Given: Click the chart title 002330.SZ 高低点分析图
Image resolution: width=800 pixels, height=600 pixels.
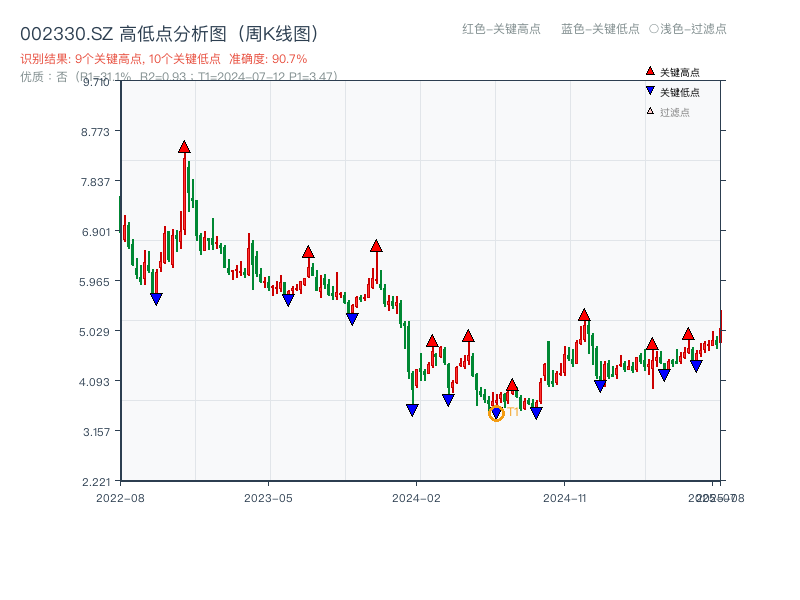Looking at the screenshot, I should [169, 34].
